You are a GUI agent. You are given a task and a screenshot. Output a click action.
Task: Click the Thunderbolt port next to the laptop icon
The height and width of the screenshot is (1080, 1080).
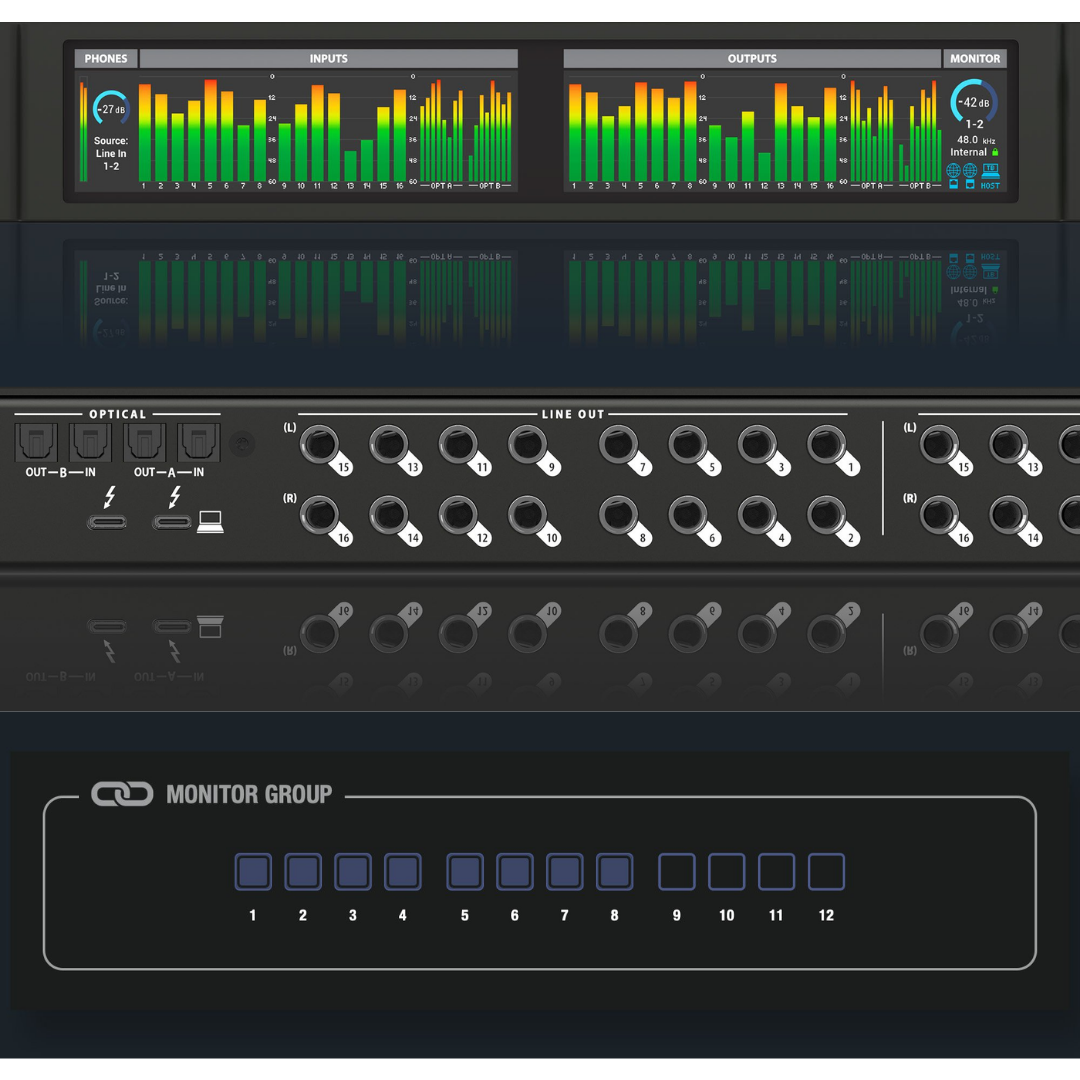pos(172,523)
